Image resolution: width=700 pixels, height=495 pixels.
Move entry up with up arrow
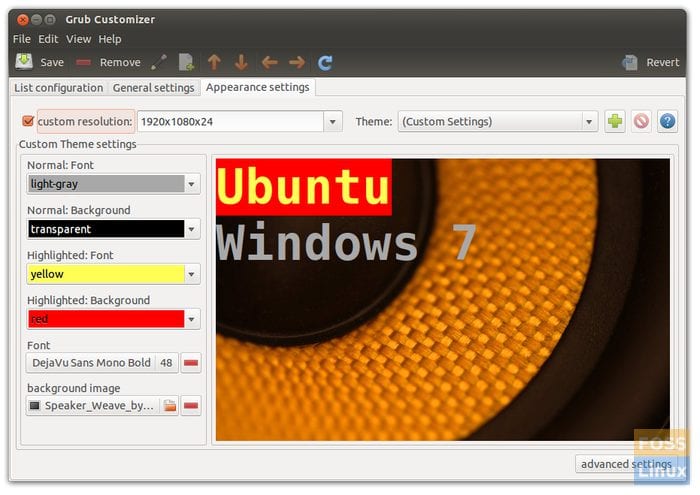(214, 62)
